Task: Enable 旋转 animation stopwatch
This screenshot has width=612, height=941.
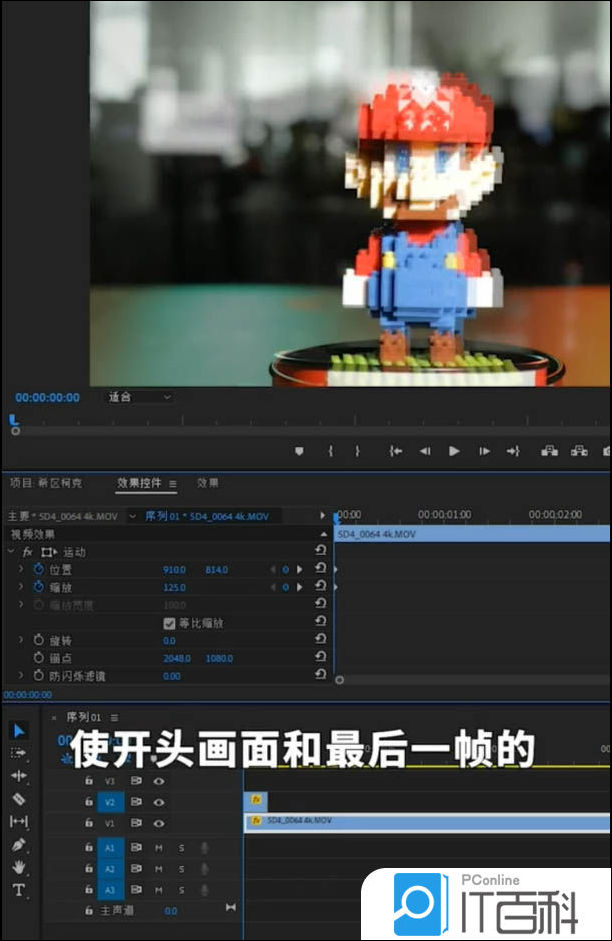Action: pos(39,640)
